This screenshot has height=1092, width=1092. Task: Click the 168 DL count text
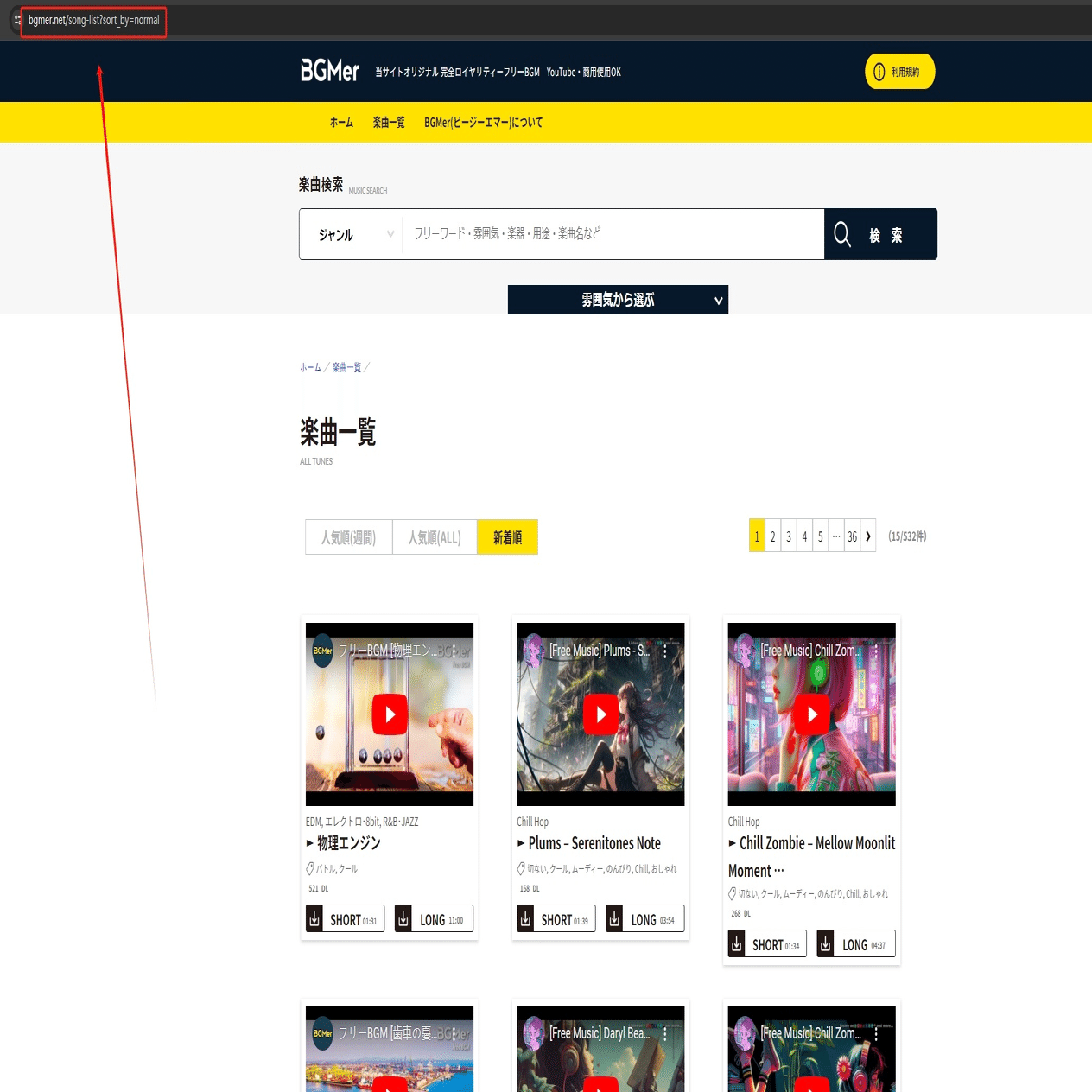point(530,888)
